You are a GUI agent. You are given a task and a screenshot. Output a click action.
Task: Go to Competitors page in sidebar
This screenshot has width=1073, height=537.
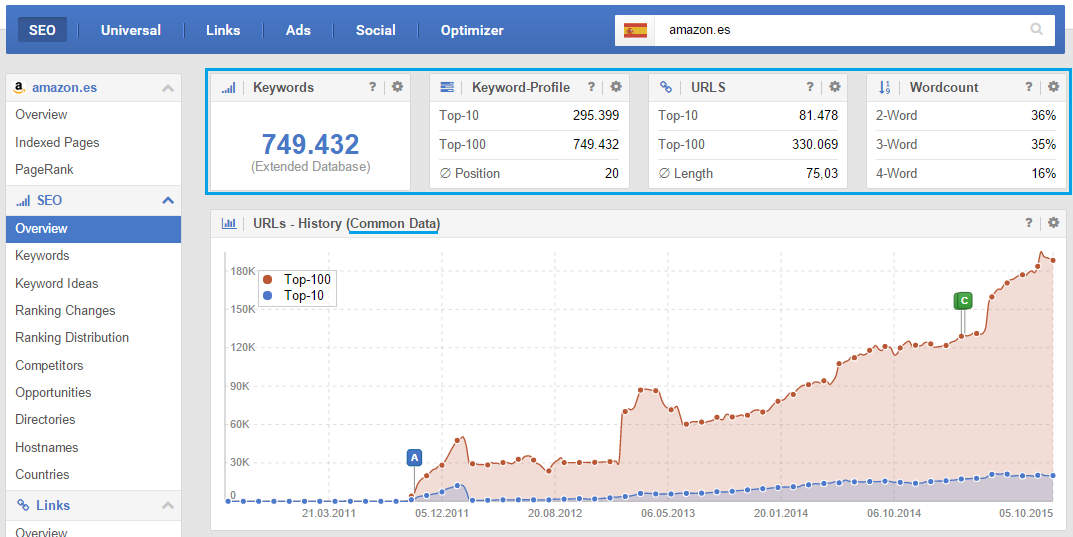coord(49,365)
